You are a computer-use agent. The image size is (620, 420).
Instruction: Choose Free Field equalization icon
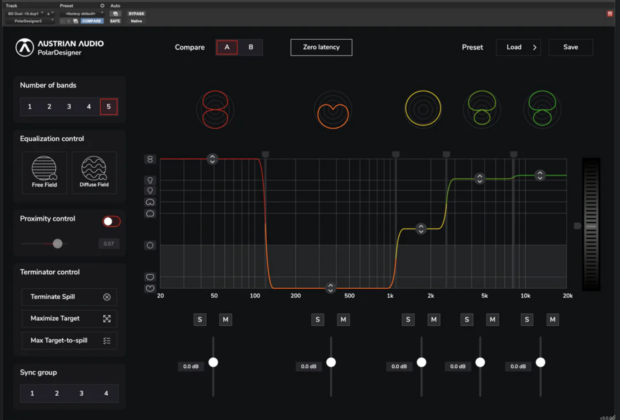click(44, 172)
